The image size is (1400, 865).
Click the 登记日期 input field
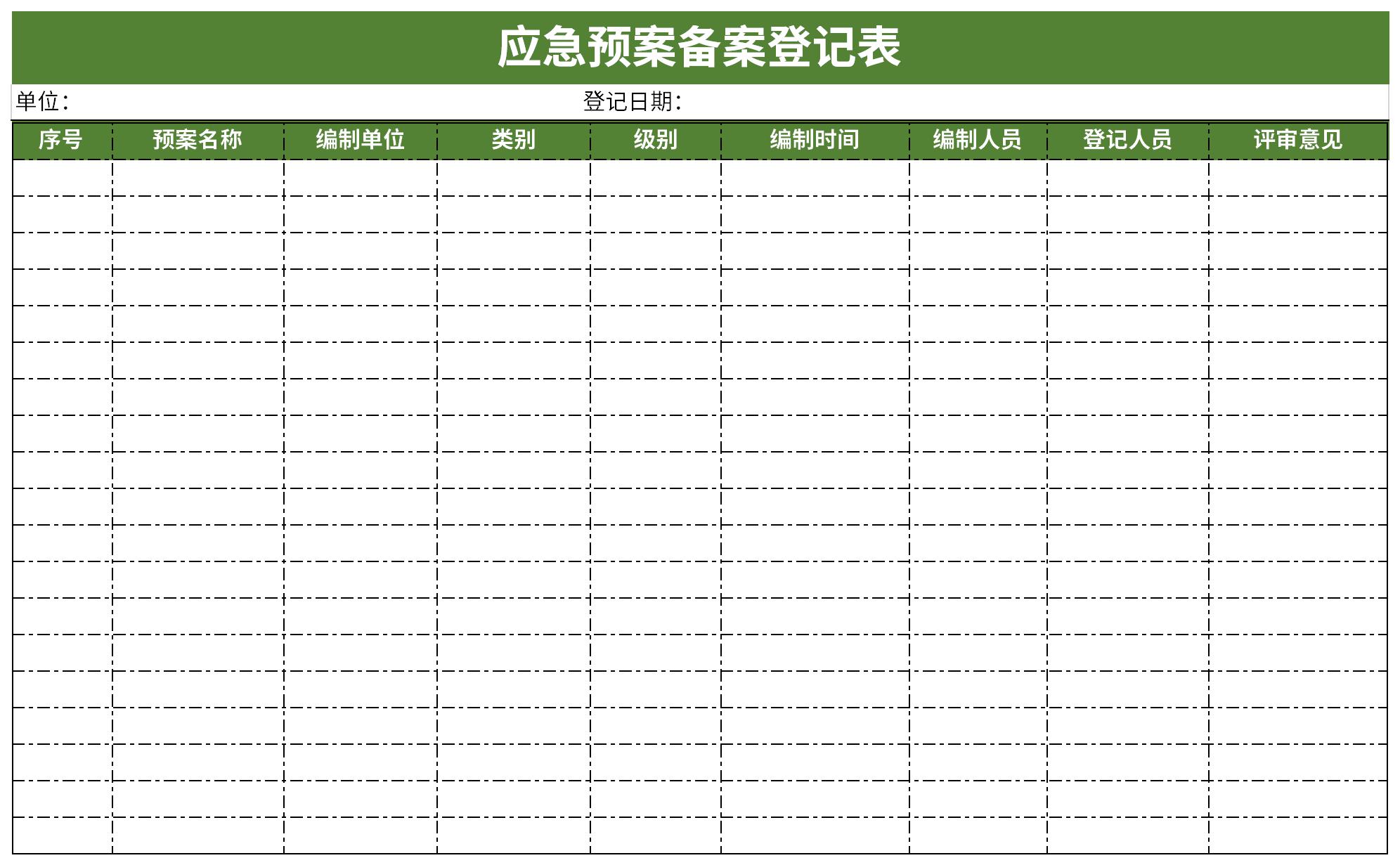[850, 97]
